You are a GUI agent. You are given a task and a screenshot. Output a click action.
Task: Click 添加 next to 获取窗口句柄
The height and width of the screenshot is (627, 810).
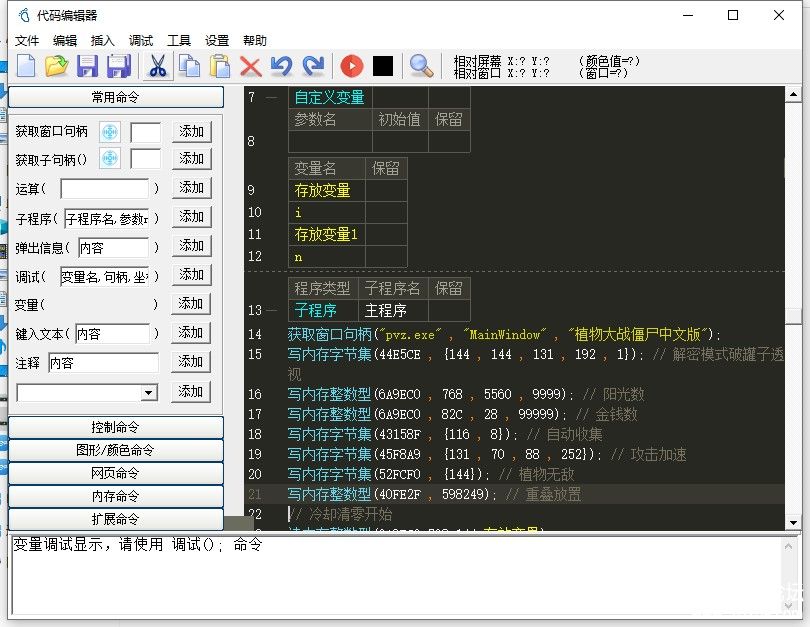point(191,132)
